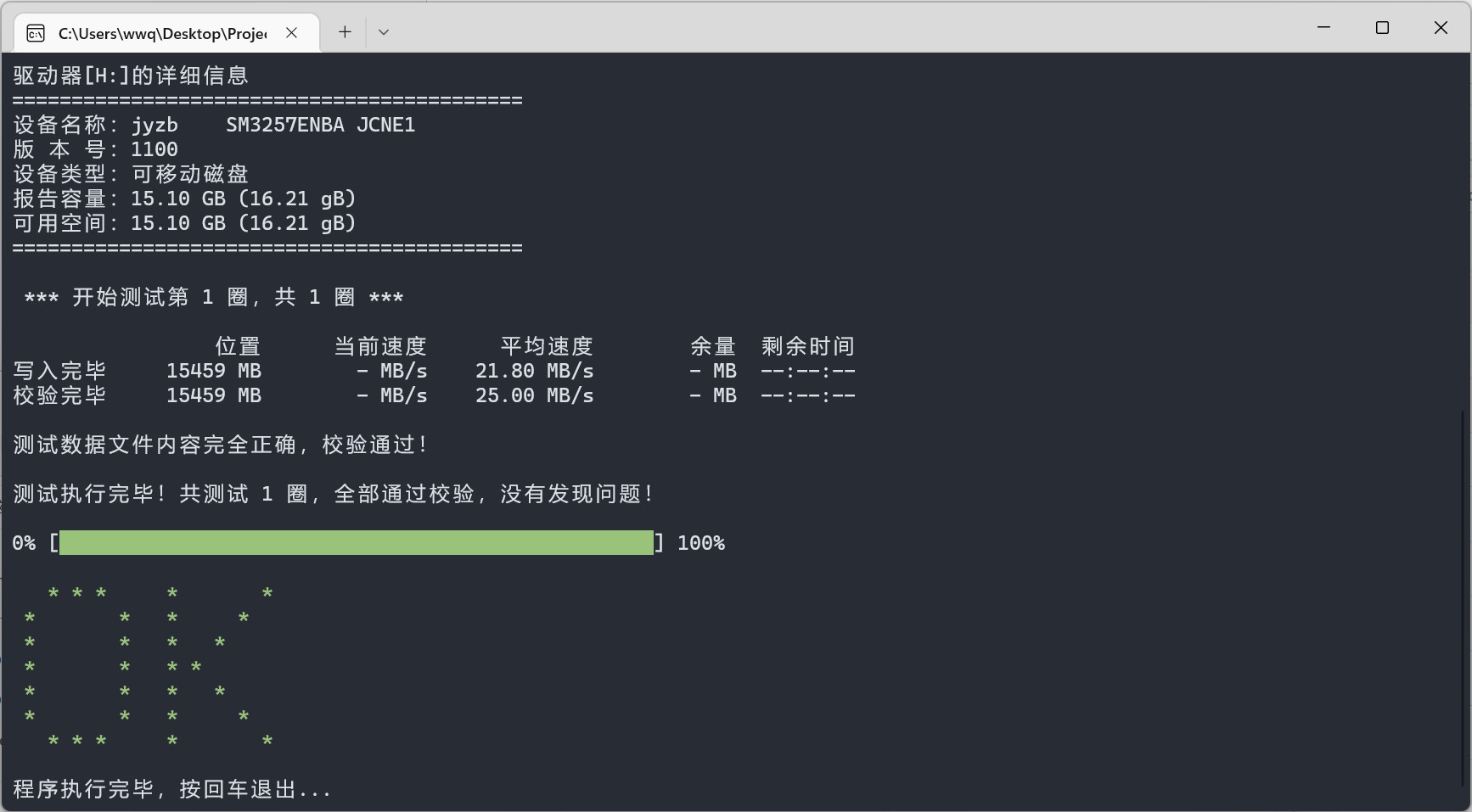
Task: Maximize the terminal window
Action: pos(1382,28)
